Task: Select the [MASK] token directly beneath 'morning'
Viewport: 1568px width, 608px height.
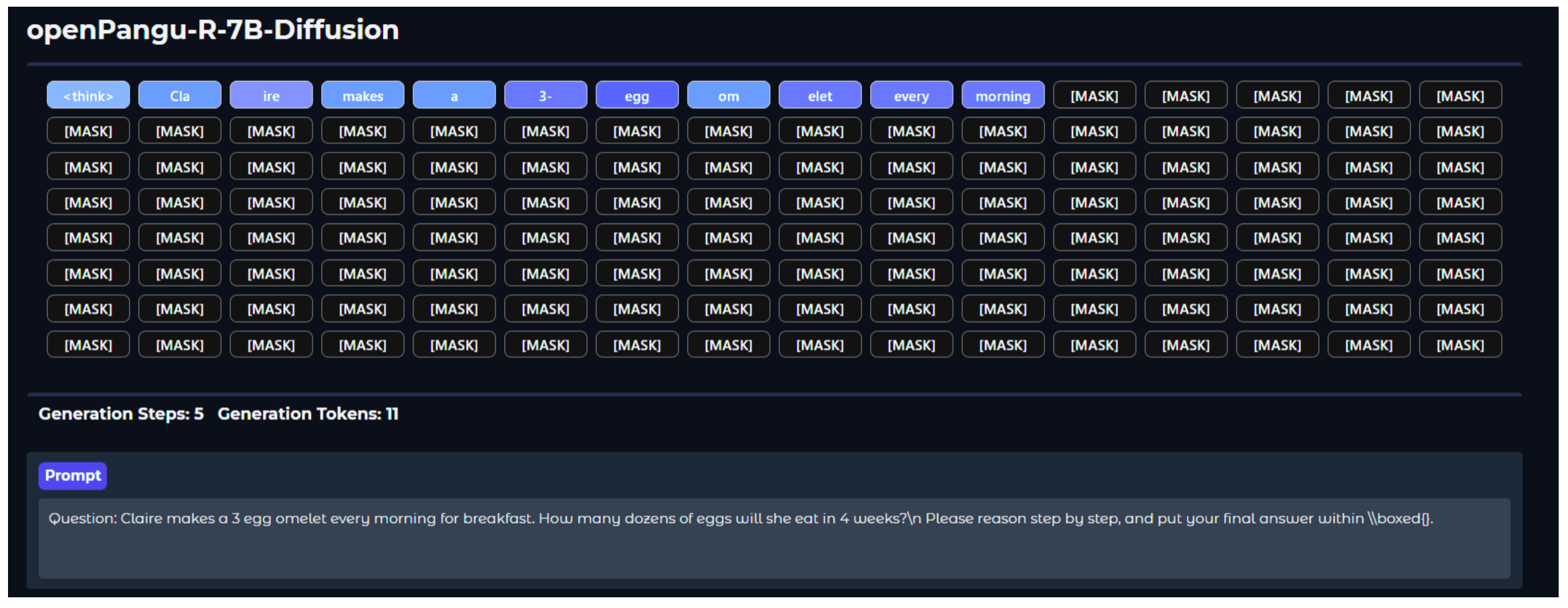Action: tap(1003, 131)
